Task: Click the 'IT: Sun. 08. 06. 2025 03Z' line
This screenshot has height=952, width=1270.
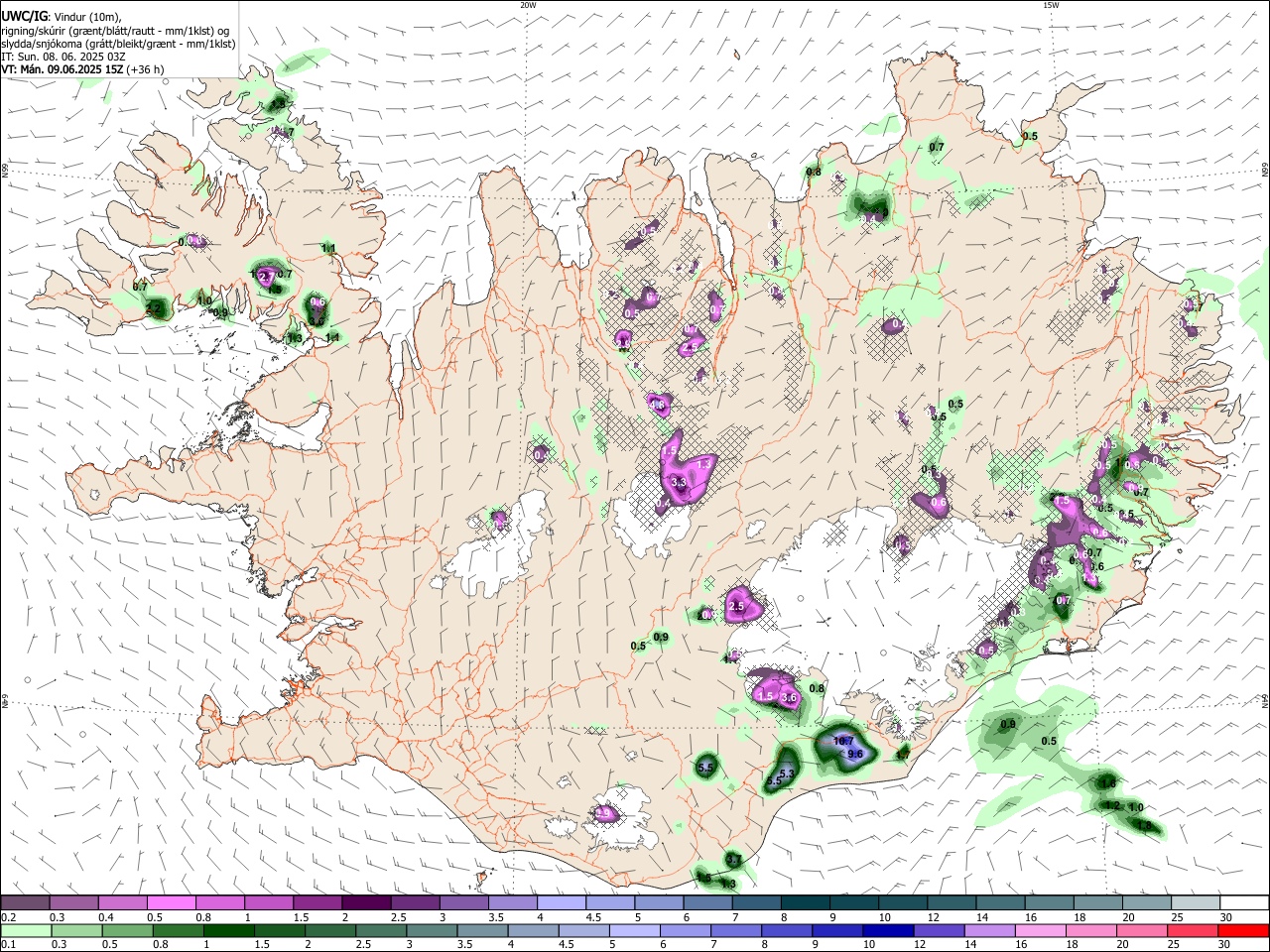Action: pyautogui.click(x=63, y=57)
